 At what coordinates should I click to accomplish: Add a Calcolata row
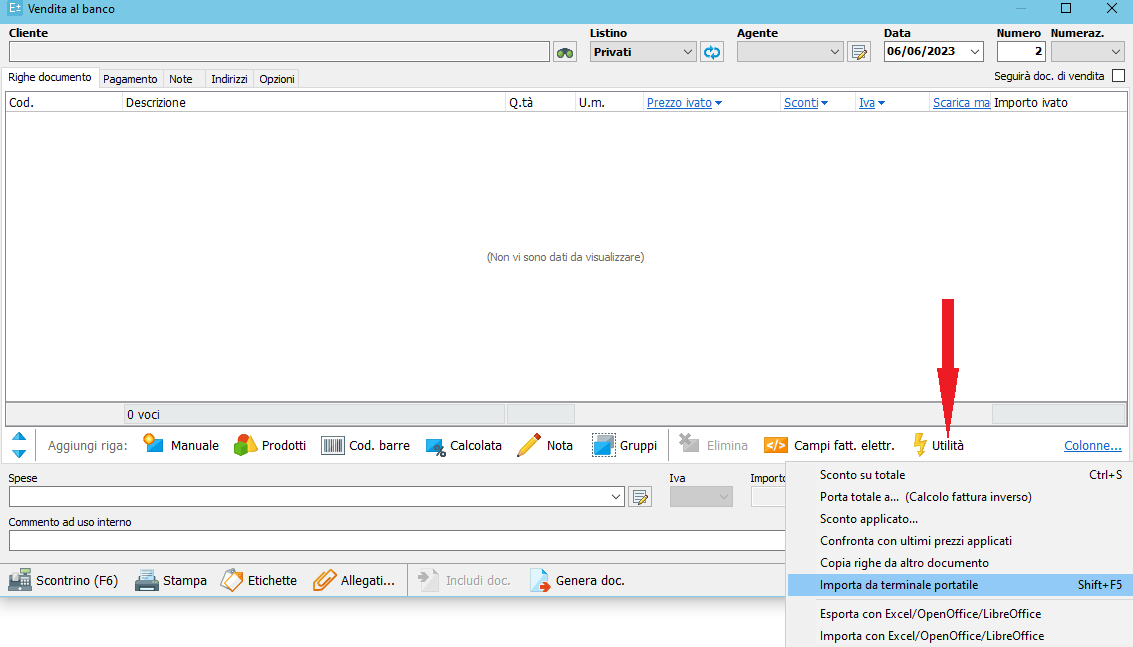[x=464, y=445]
